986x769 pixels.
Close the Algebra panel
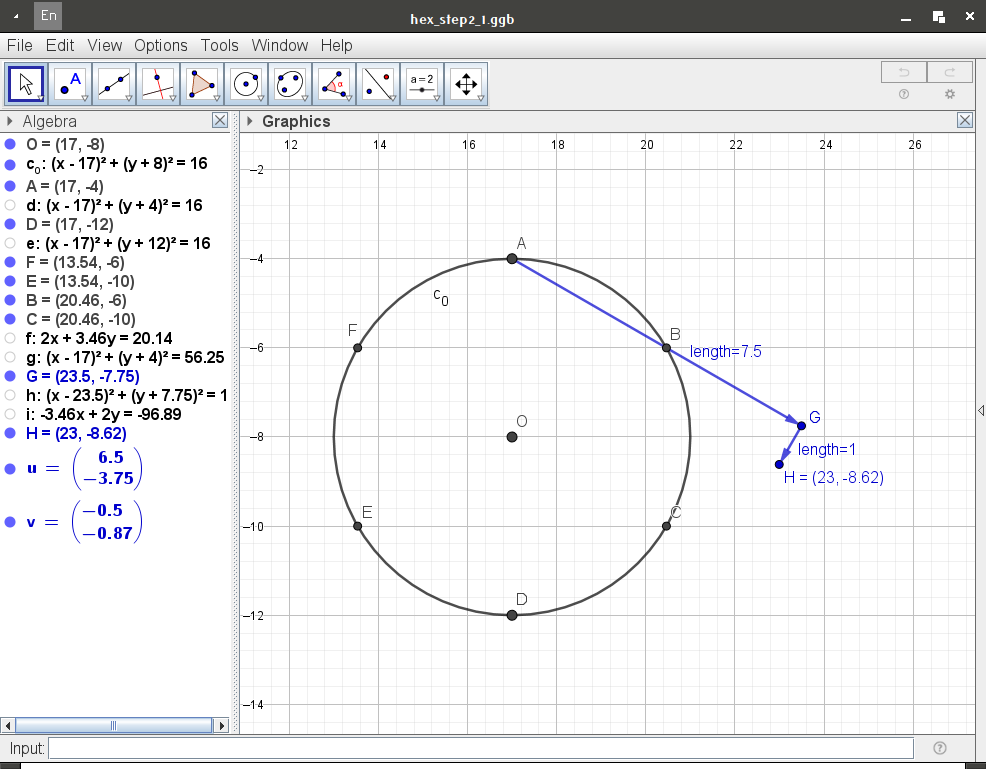click(x=220, y=121)
